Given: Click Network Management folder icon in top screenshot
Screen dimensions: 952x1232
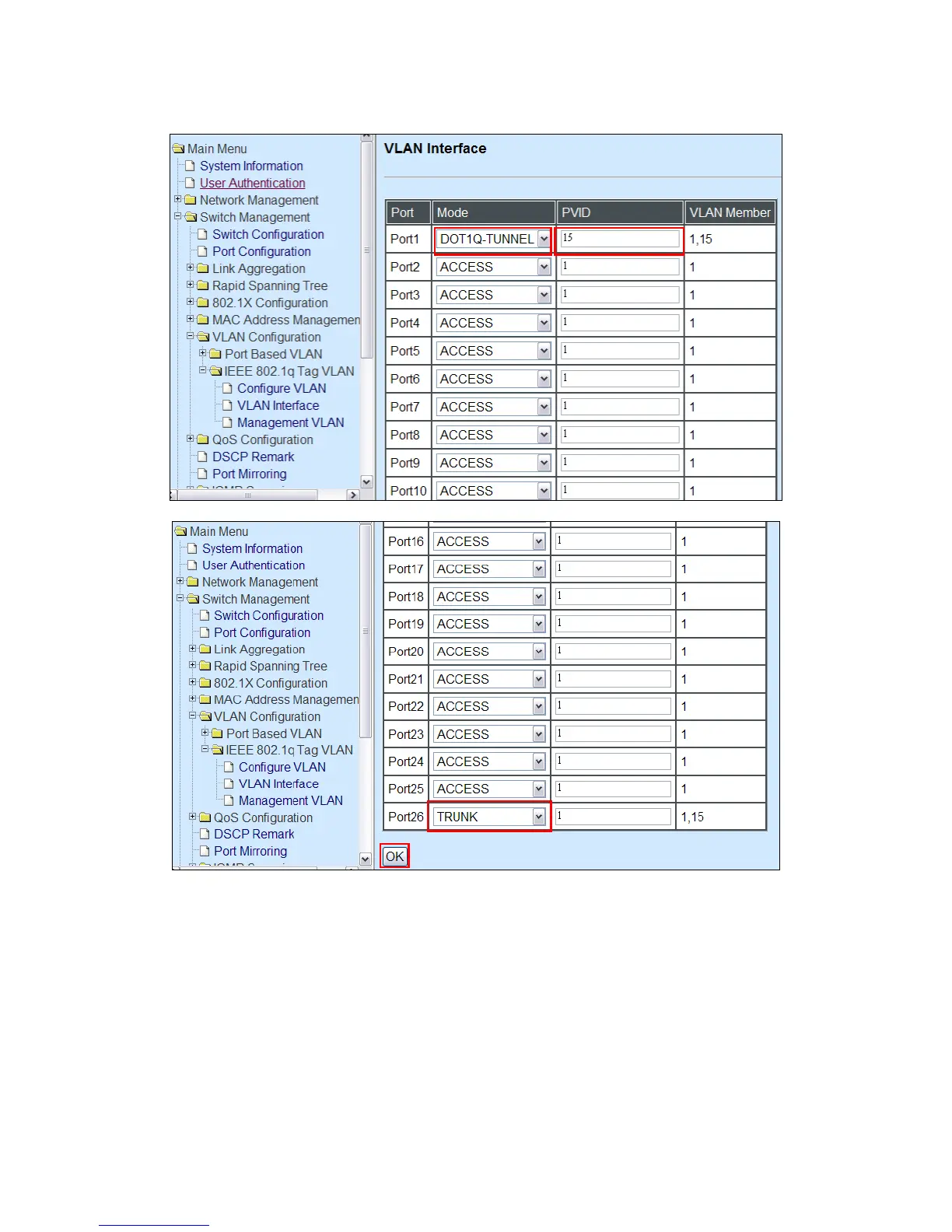Looking at the screenshot, I should click(x=191, y=200).
